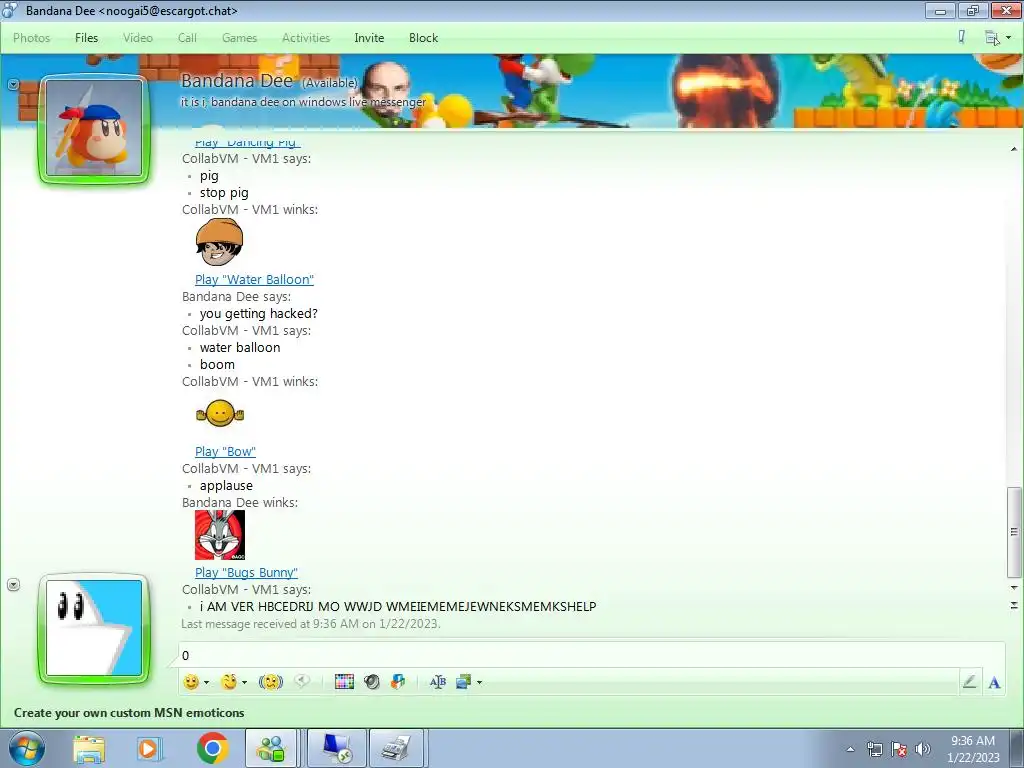The height and width of the screenshot is (768, 1024).
Task: Open the emoticon picker smiley icon
Action: coord(191,682)
